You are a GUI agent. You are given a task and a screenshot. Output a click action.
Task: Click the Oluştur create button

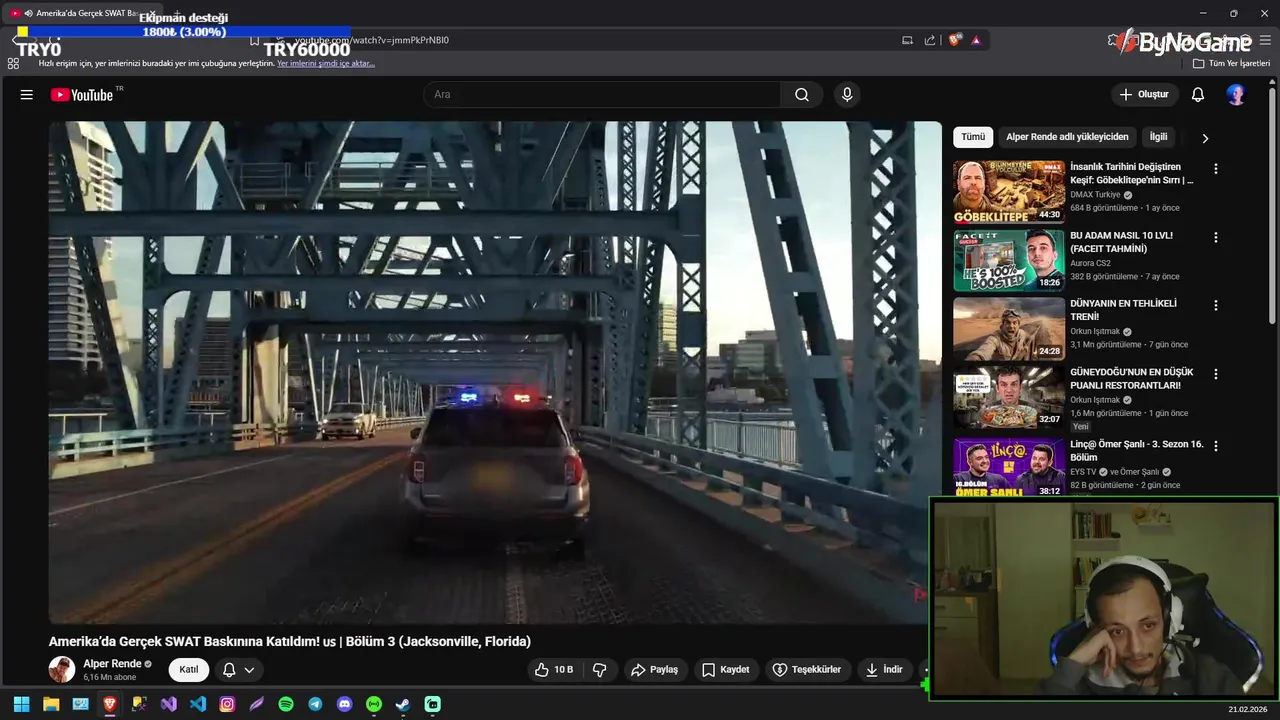[x=1144, y=95]
